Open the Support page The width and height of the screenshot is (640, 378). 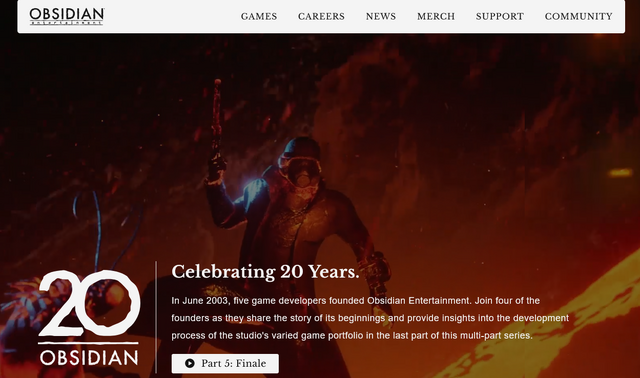pyautogui.click(x=500, y=16)
